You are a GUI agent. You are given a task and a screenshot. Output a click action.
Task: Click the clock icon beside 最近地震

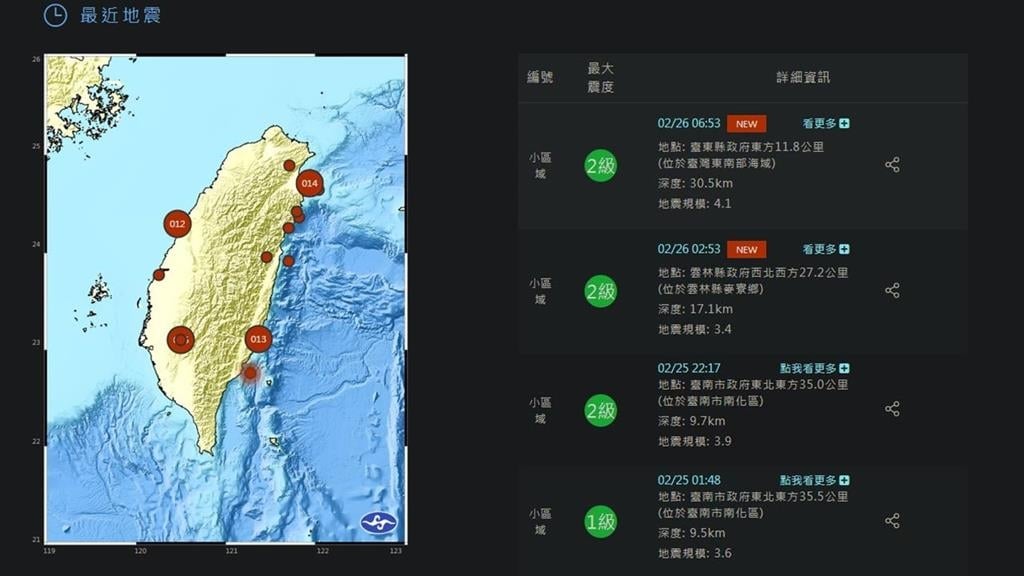[56, 15]
